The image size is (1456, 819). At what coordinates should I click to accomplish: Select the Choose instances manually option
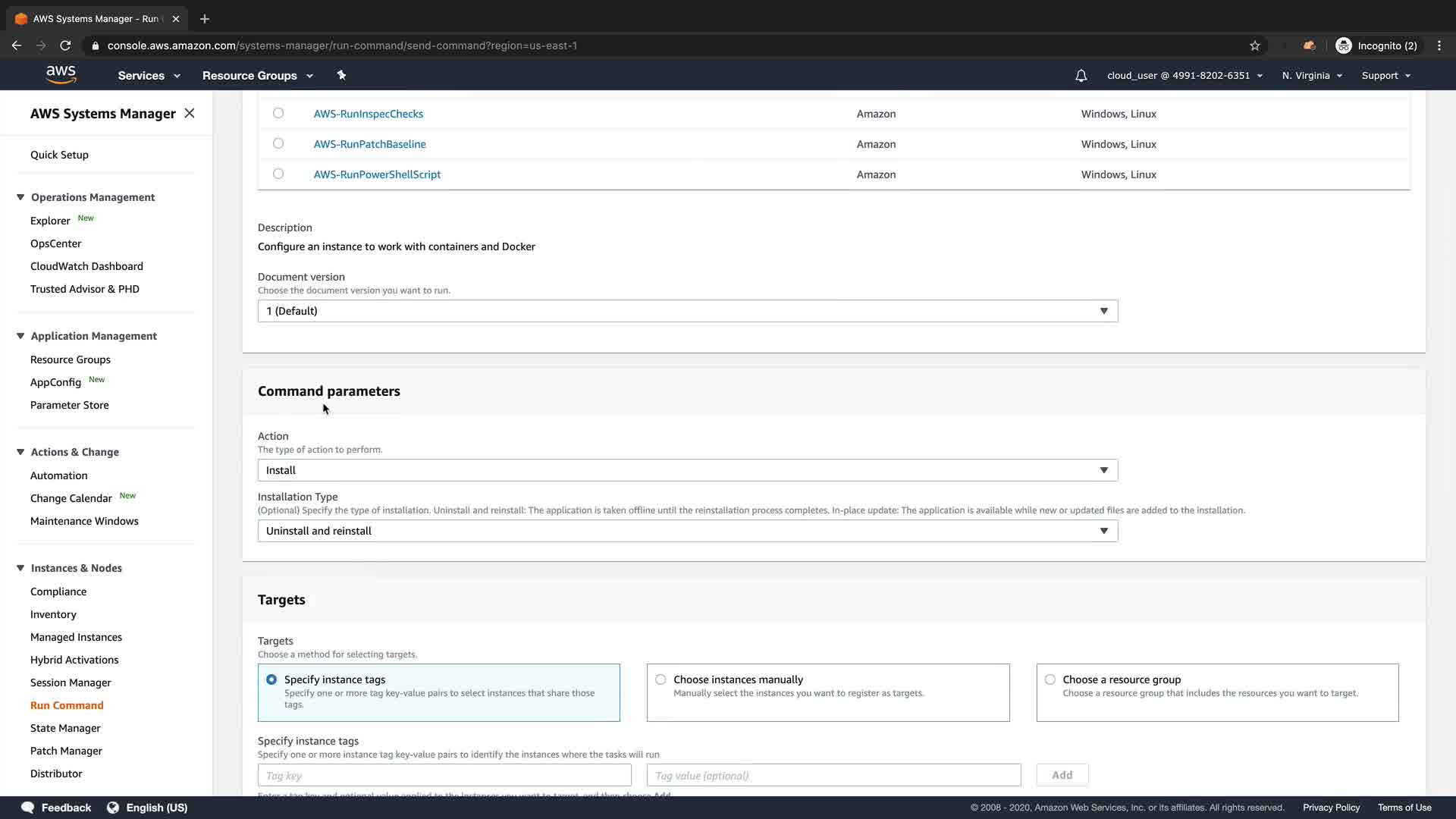[661, 679]
